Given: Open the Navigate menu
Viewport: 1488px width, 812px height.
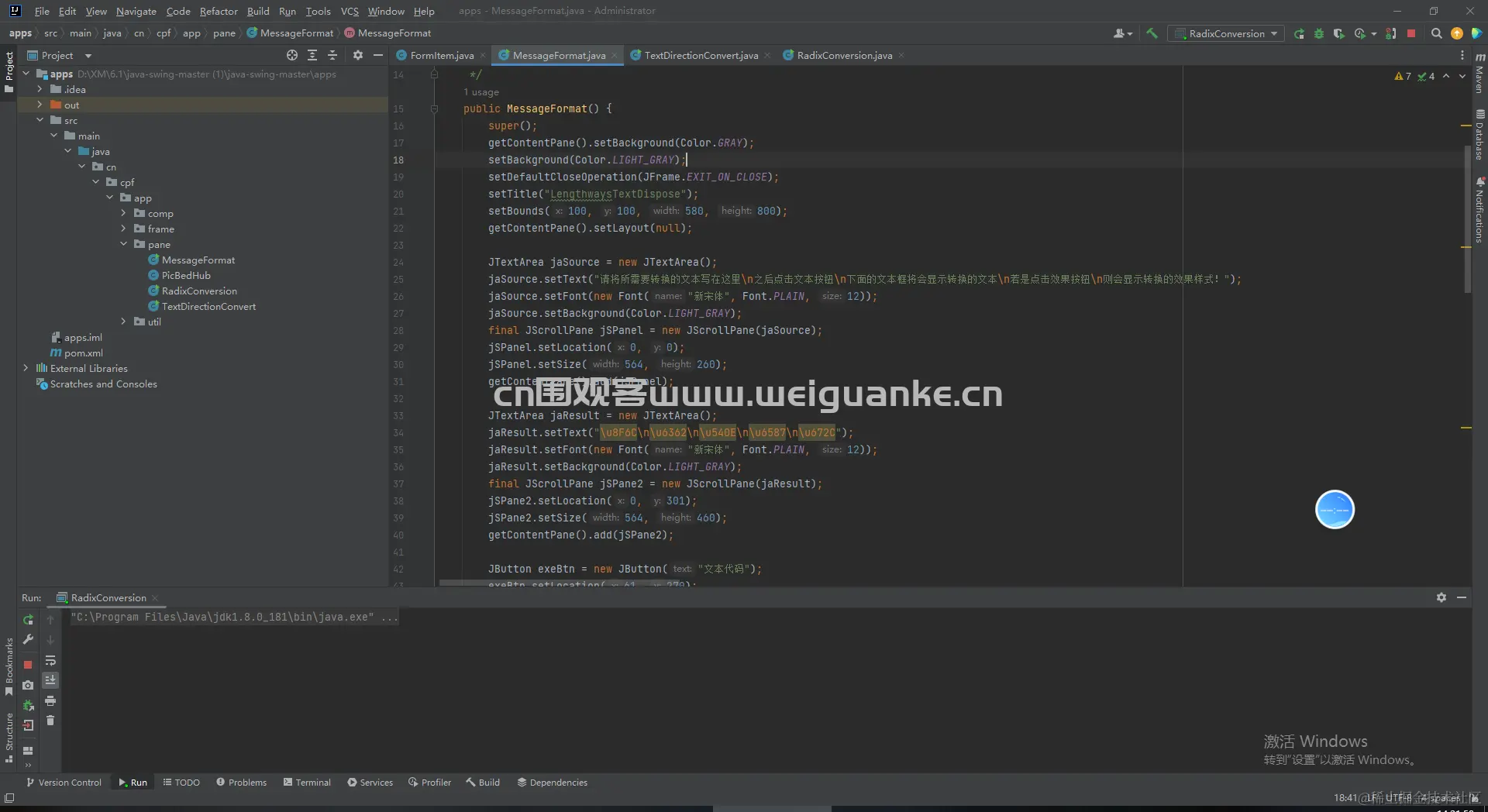Looking at the screenshot, I should (x=136, y=11).
